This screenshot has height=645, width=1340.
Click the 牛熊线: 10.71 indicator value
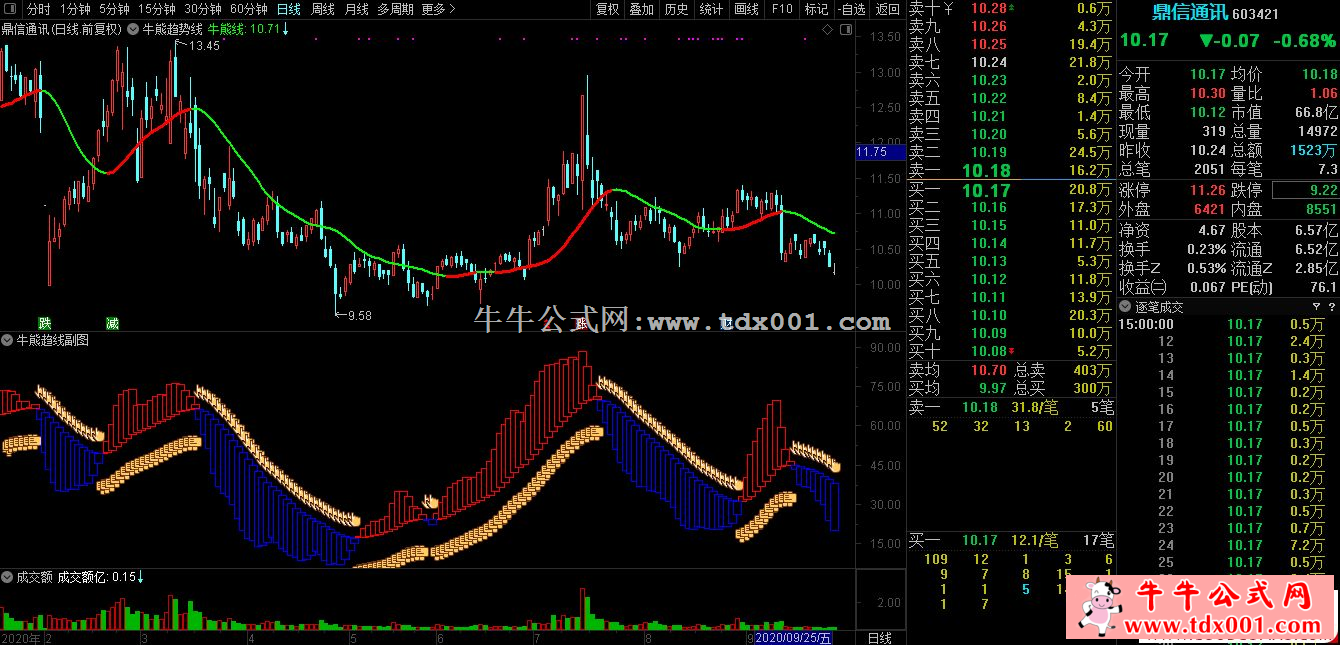coord(249,29)
